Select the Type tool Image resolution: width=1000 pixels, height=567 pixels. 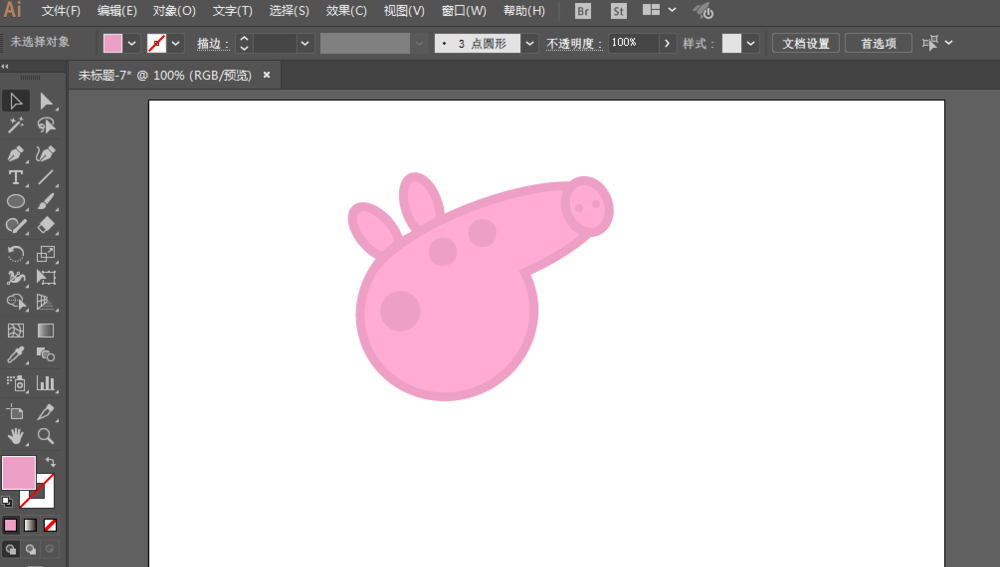[x=16, y=177]
